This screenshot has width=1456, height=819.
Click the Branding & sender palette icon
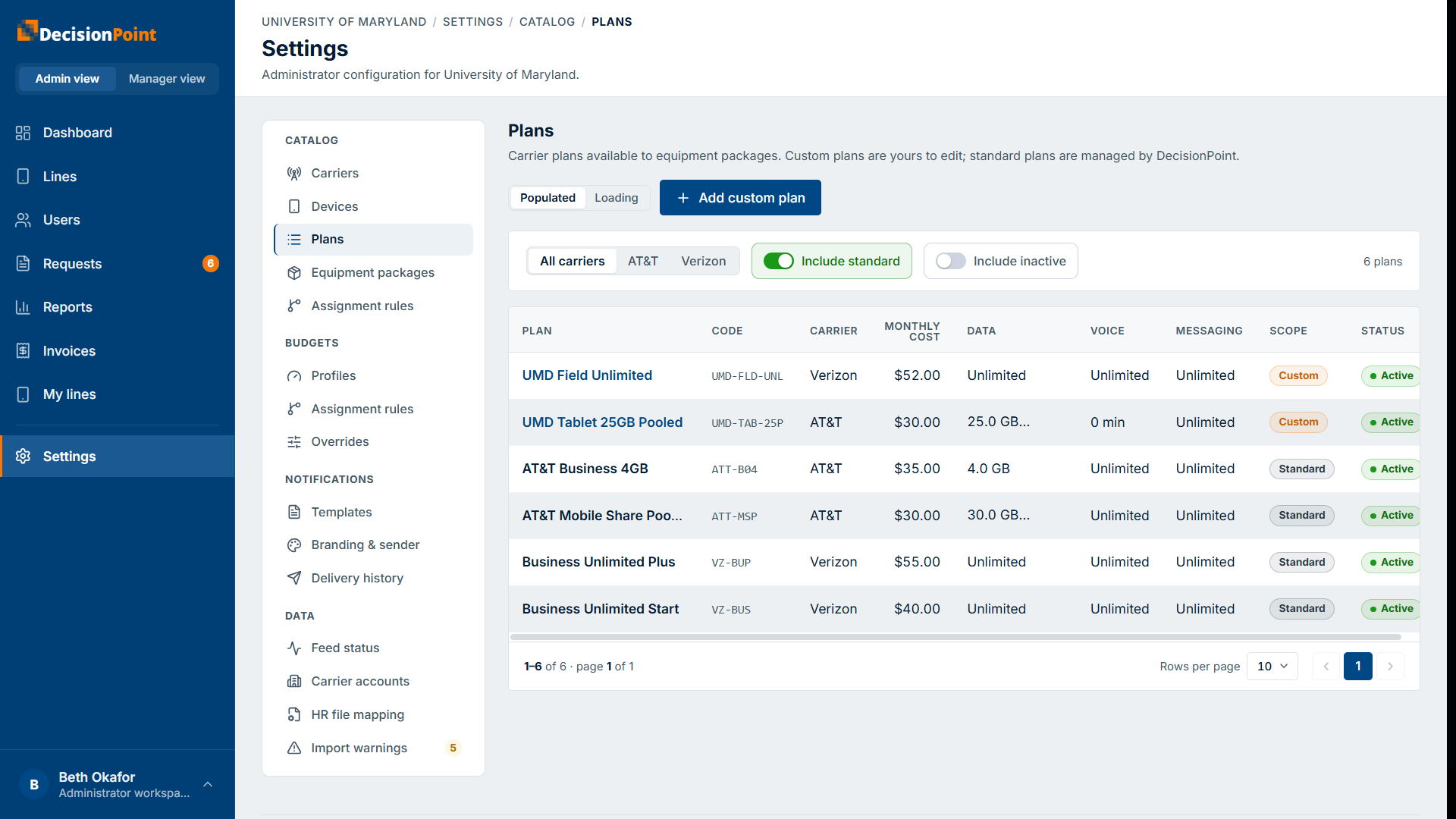(x=294, y=545)
